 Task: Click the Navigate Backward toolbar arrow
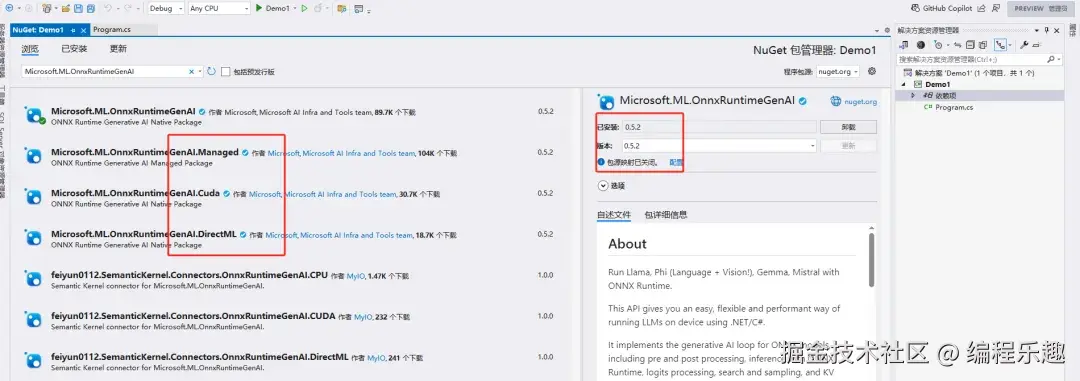pos(9,8)
